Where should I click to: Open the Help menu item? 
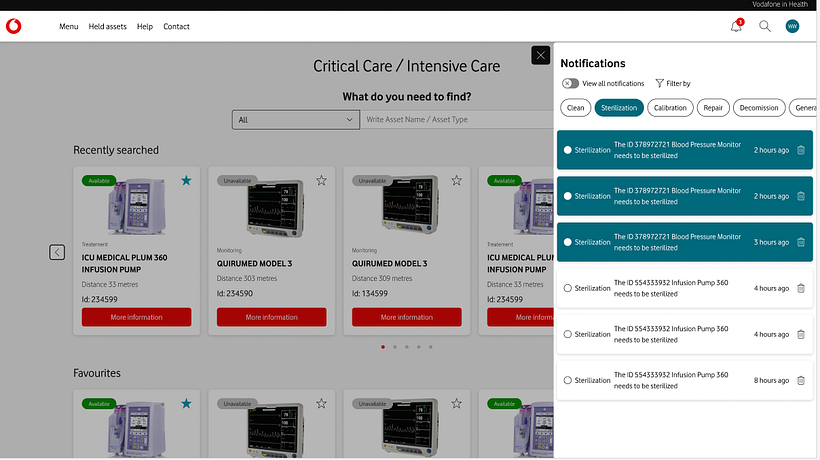pos(145,27)
